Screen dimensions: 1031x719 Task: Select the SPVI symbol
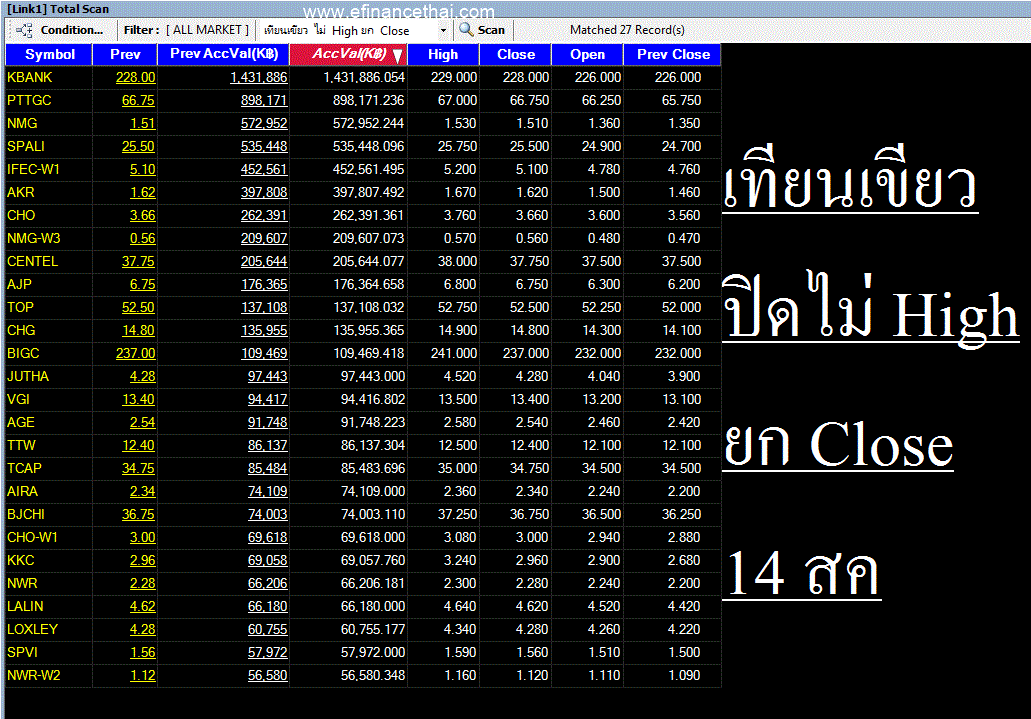pyautogui.click(x=22, y=653)
